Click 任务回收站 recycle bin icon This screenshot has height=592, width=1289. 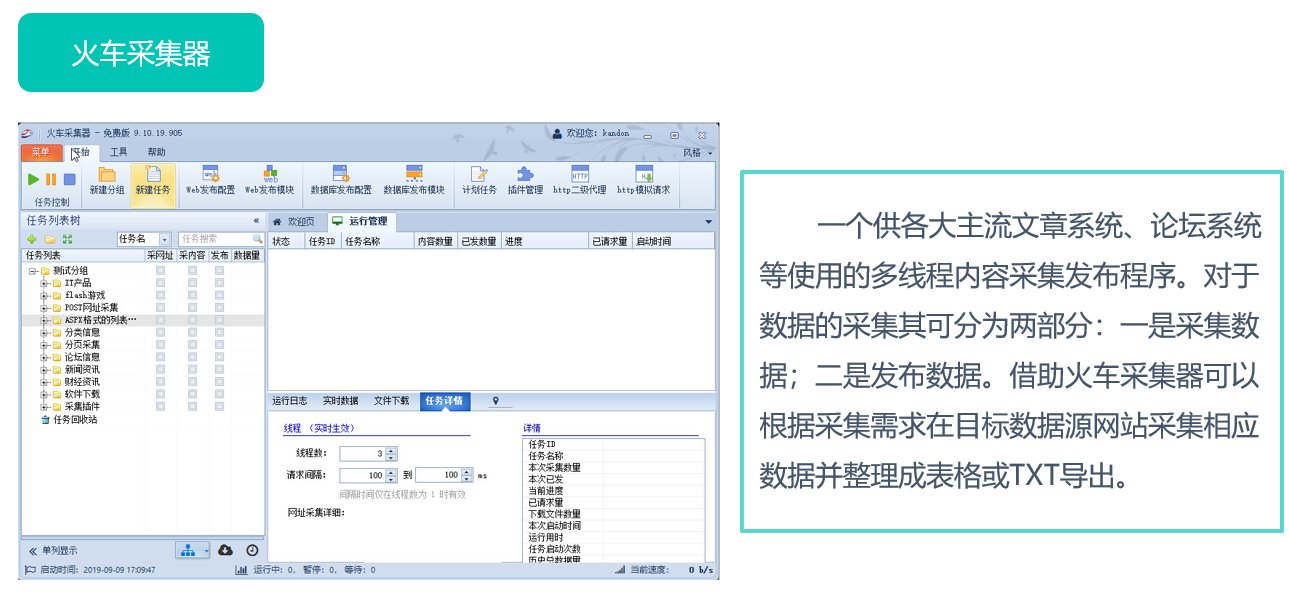pyautogui.click(x=45, y=420)
